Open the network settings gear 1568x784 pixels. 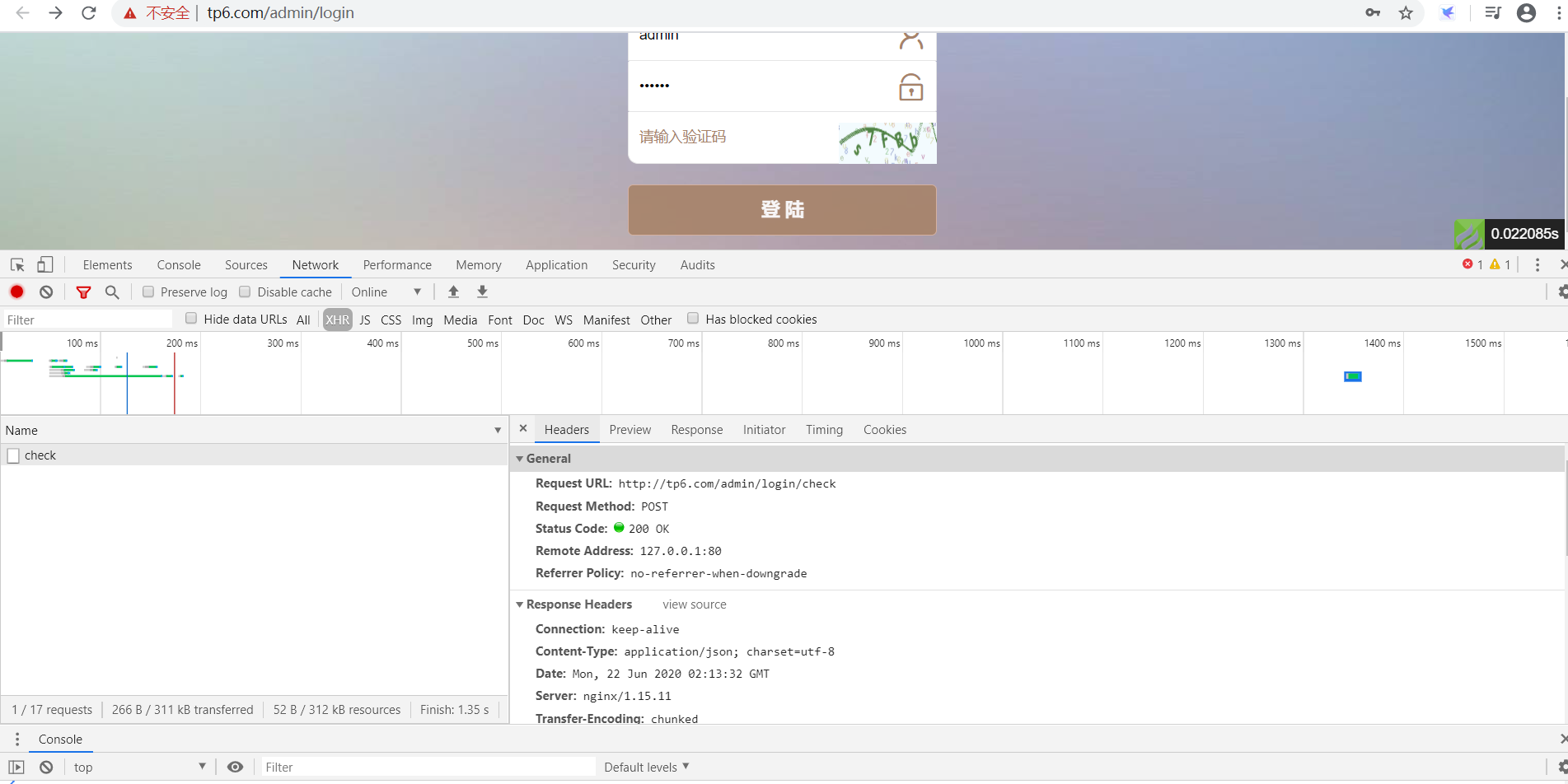(x=1561, y=292)
